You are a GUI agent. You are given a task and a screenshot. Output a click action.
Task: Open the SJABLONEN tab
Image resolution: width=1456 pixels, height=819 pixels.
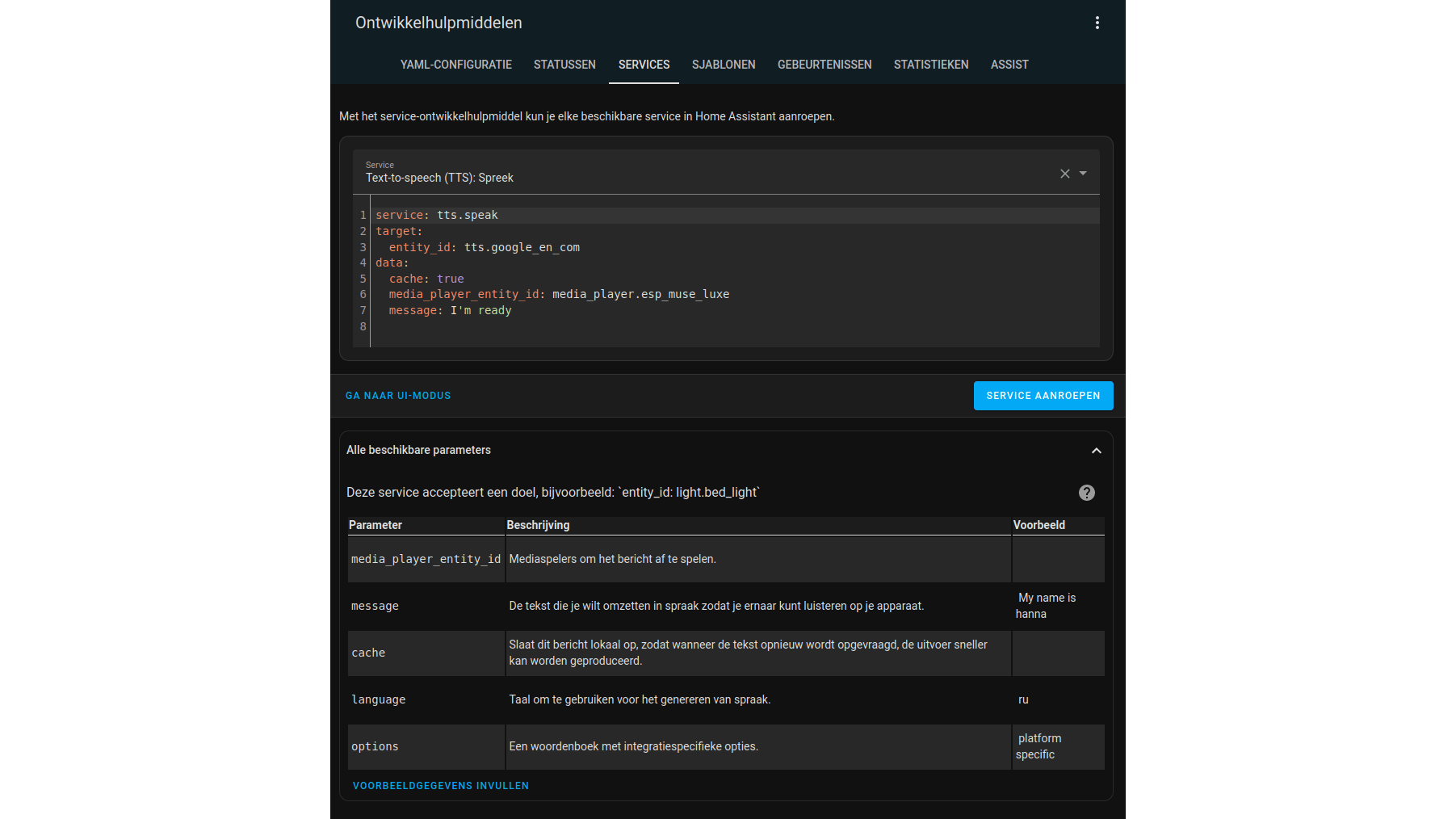(723, 64)
